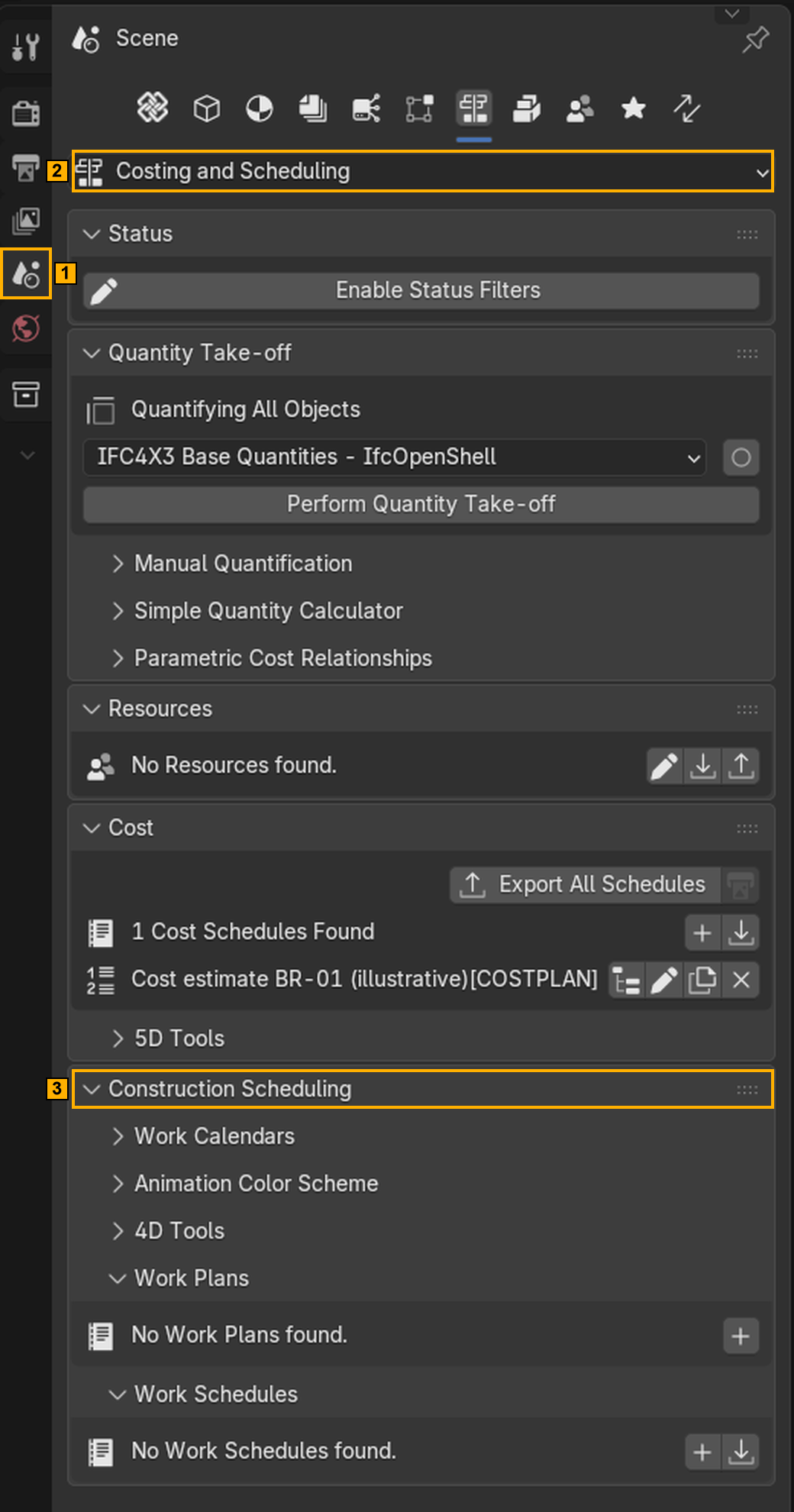Switch to the cube Object Information tab
This screenshot has height=1512, width=794.
(x=206, y=108)
